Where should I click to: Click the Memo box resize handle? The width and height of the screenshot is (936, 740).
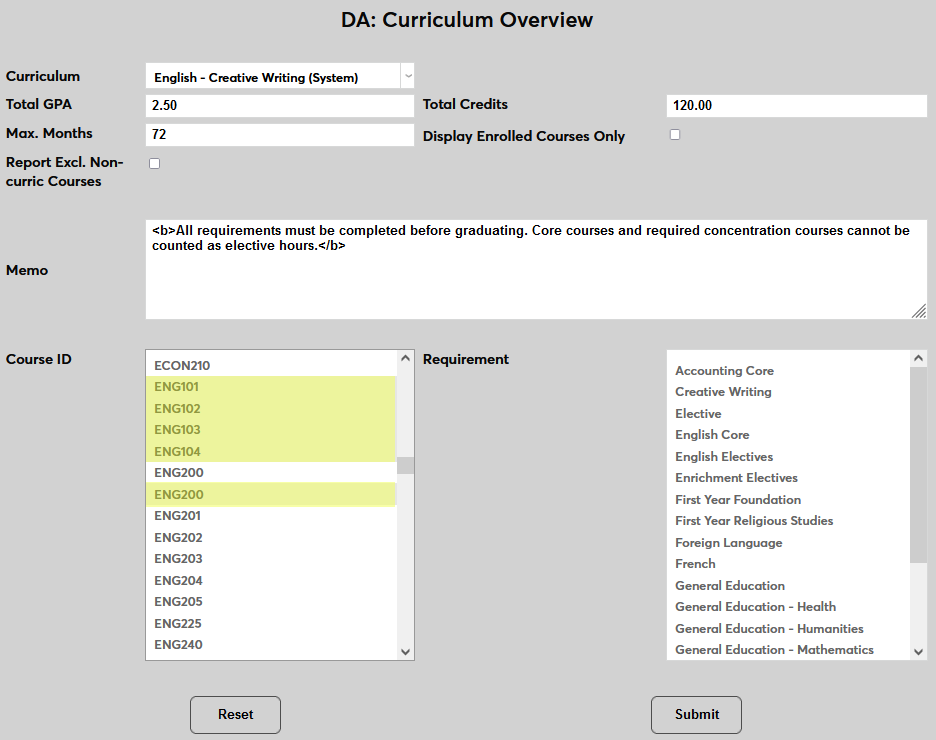click(x=919, y=312)
